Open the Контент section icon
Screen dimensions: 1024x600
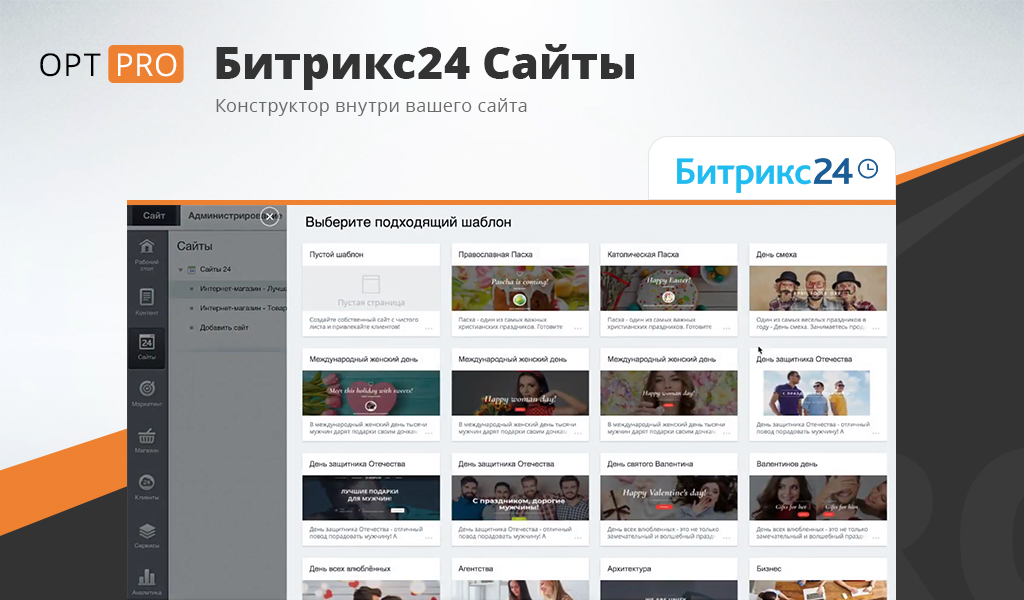(146, 300)
